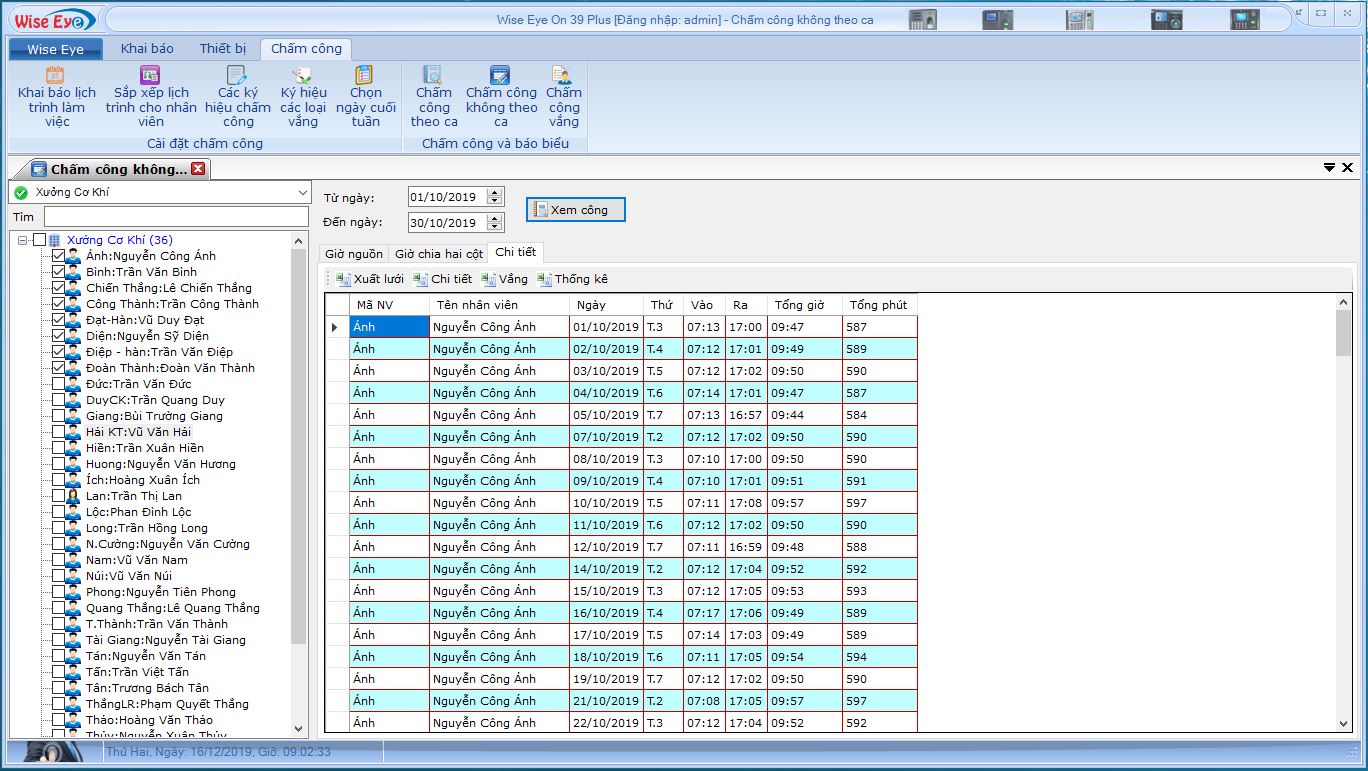Image resolution: width=1368 pixels, height=771 pixels.
Task: Open Chấm công vắng tool
Action: click(564, 97)
